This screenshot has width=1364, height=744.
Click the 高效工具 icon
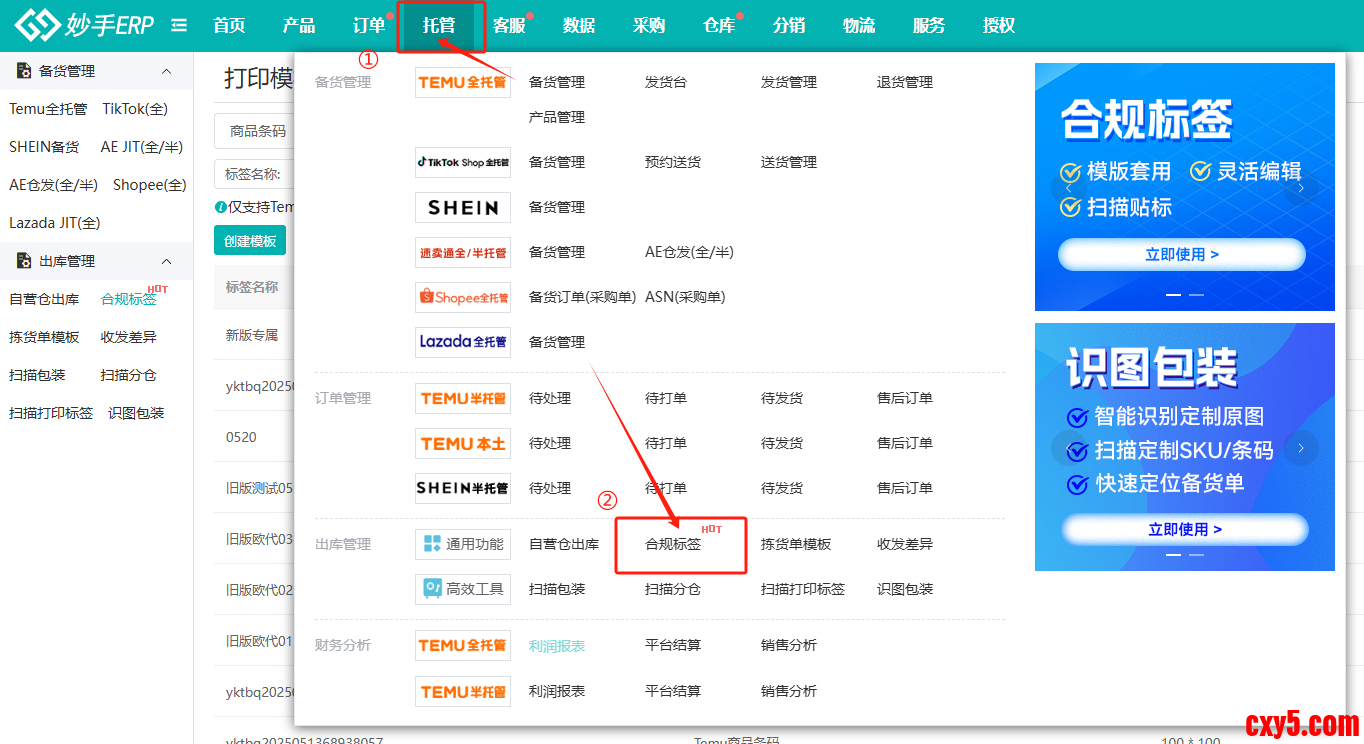[462, 589]
